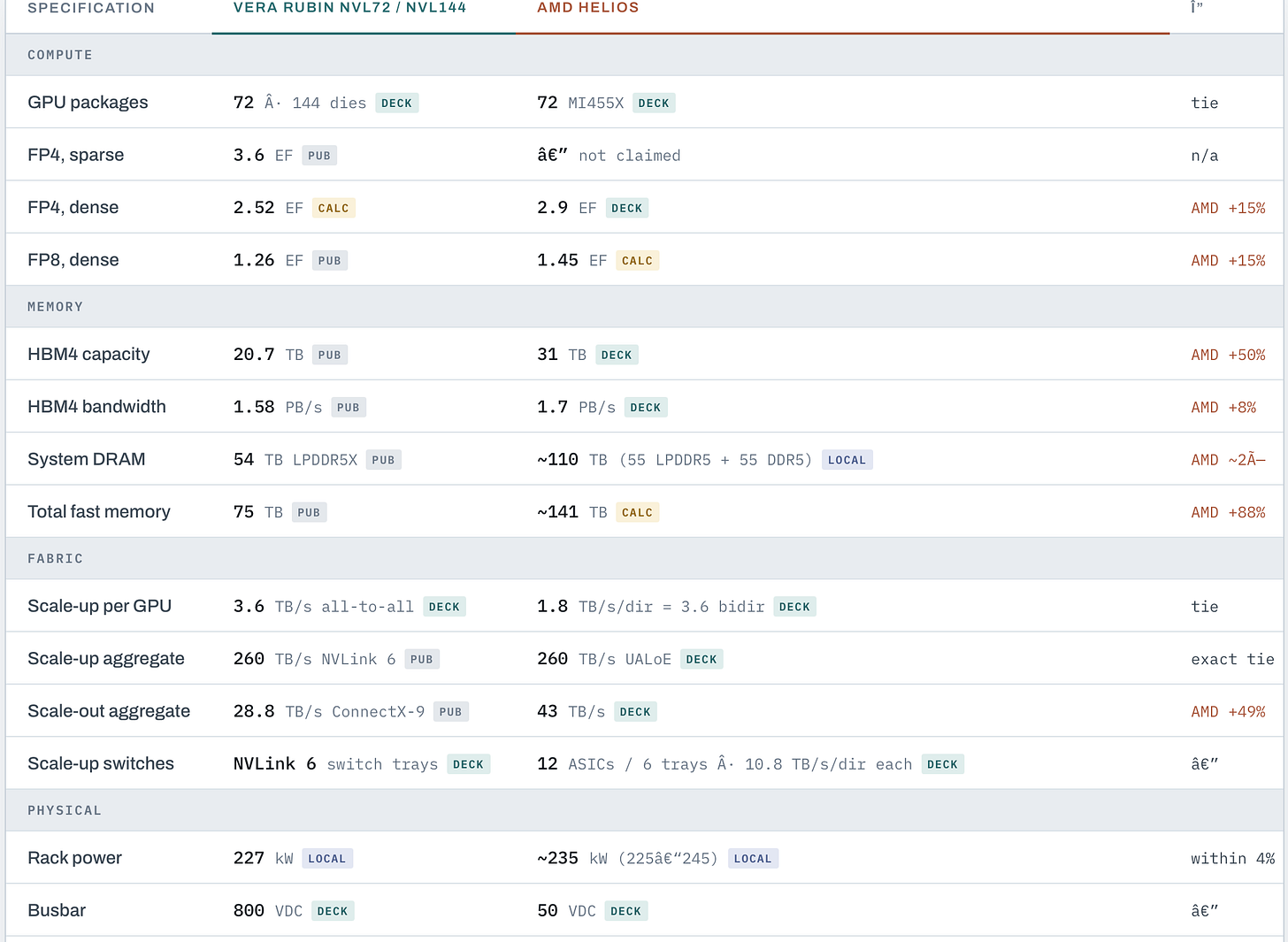Click the HBM4 capacity row label
The height and width of the screenshot is (942, 1288).
[x=88, y=354]
